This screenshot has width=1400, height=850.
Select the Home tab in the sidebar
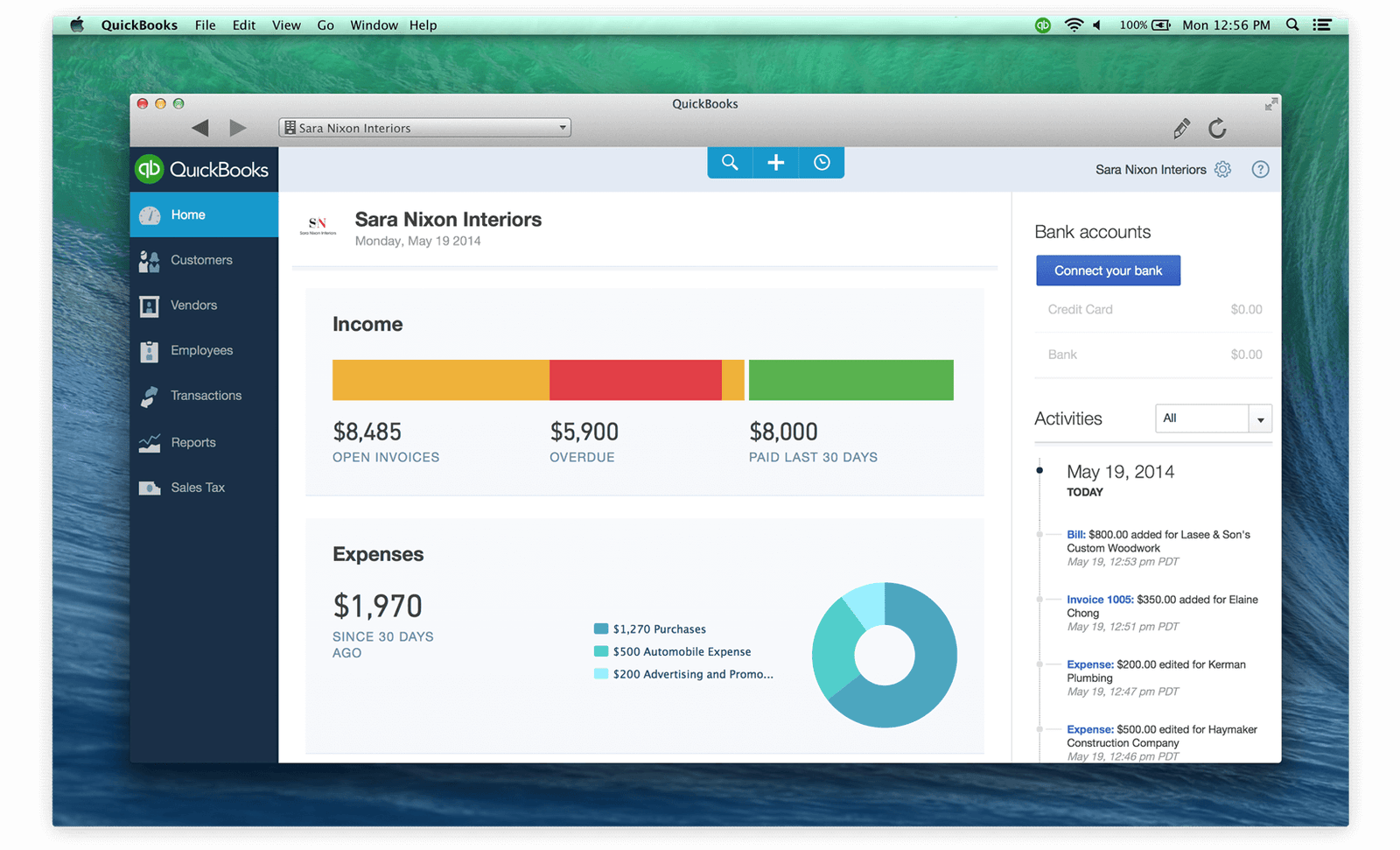189,214
